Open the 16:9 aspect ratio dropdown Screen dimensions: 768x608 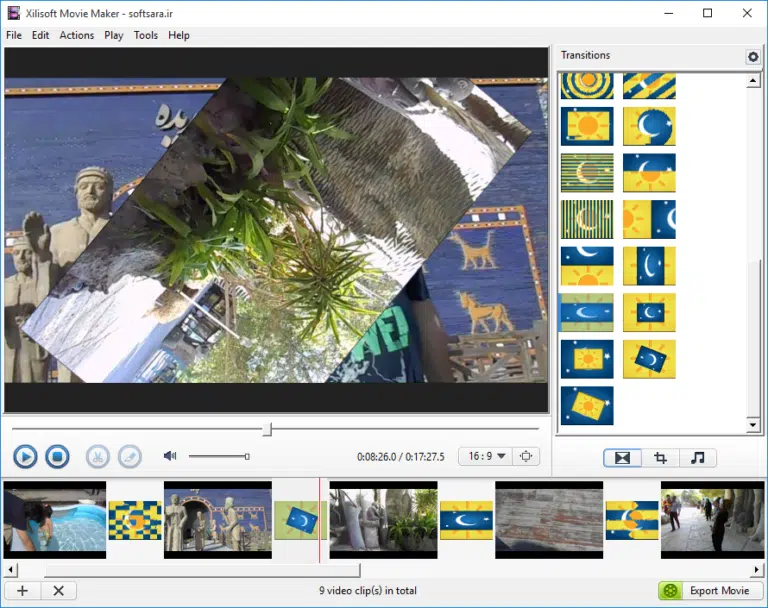pyautogui.click(x=486, y=456)
